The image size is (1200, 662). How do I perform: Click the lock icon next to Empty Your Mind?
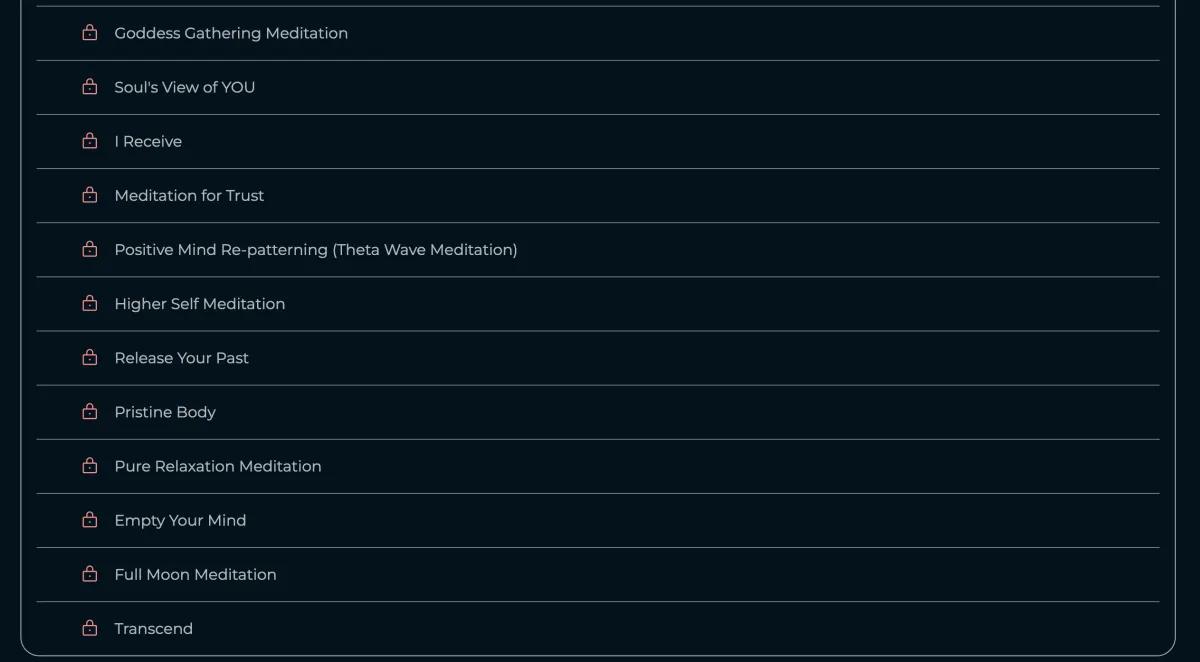click(x=90, y=519)
